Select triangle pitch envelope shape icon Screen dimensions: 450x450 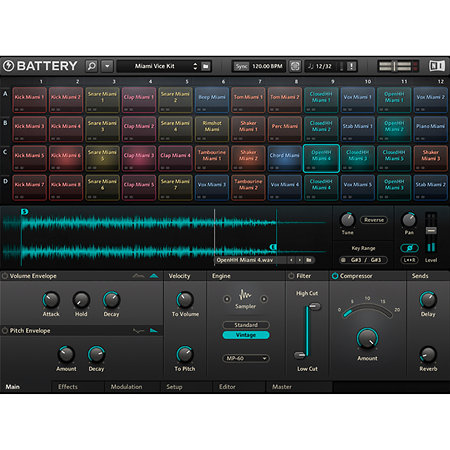pyautogui.click(x=154, y=331)
